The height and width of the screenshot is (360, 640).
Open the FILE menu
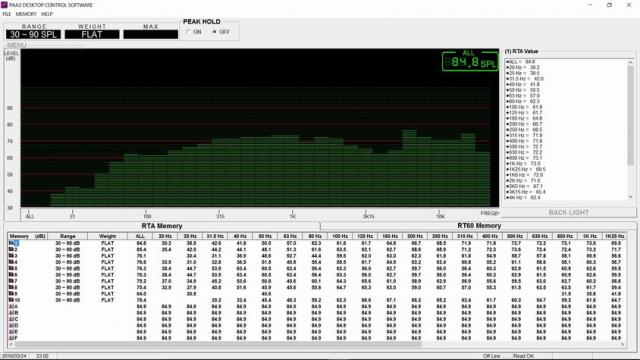pyautogui.click(x=7, y=14)
